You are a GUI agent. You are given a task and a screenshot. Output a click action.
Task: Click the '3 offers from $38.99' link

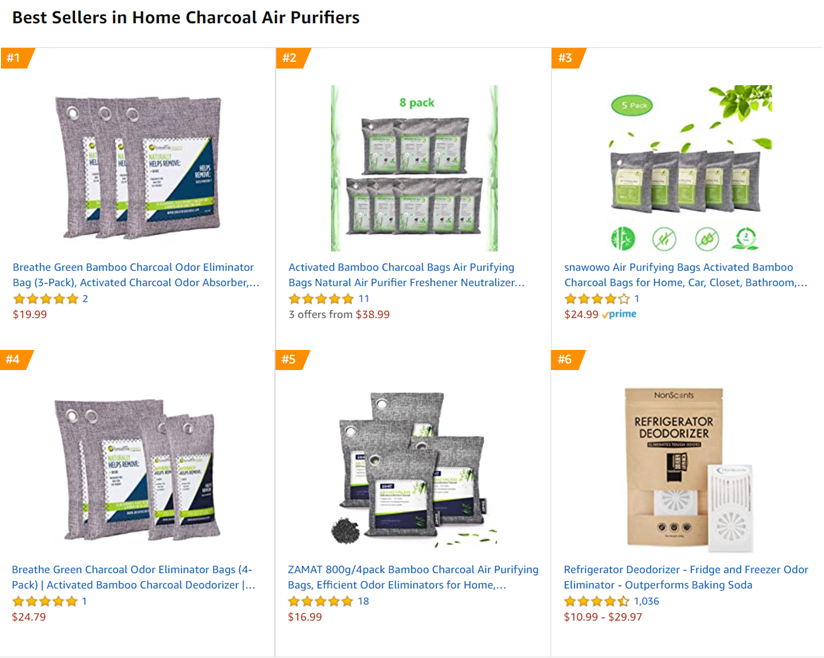point(339,314)
